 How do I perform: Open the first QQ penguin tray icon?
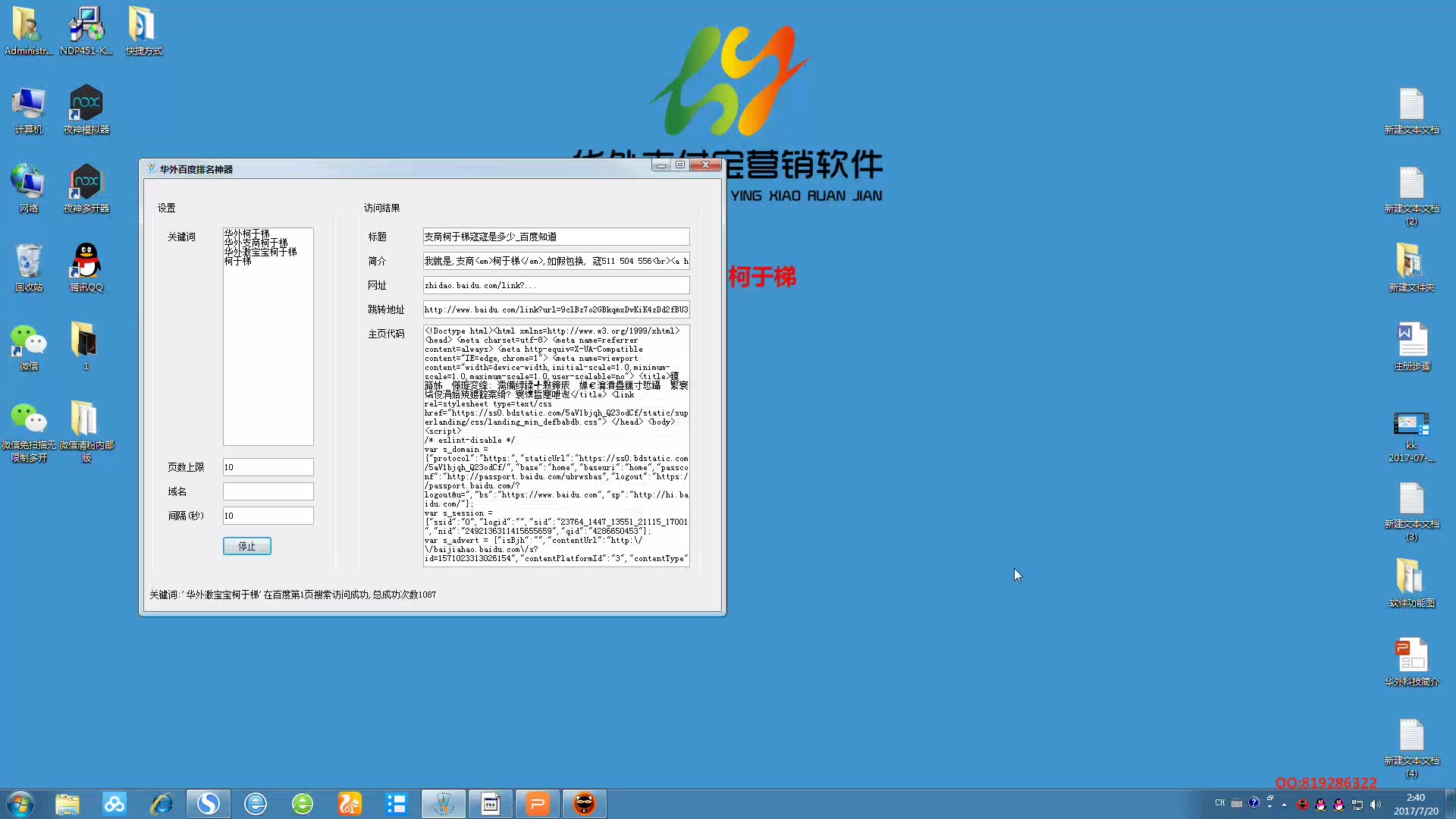[x=1321, y=805]
